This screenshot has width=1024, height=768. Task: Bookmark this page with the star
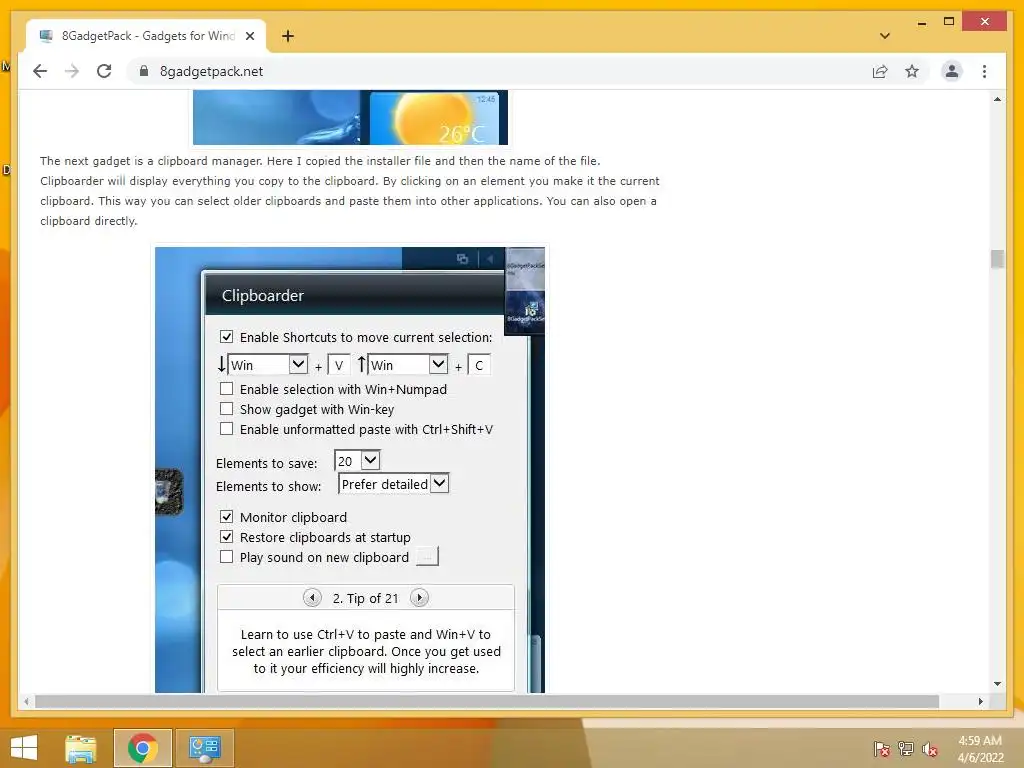[x=912, y=71]
